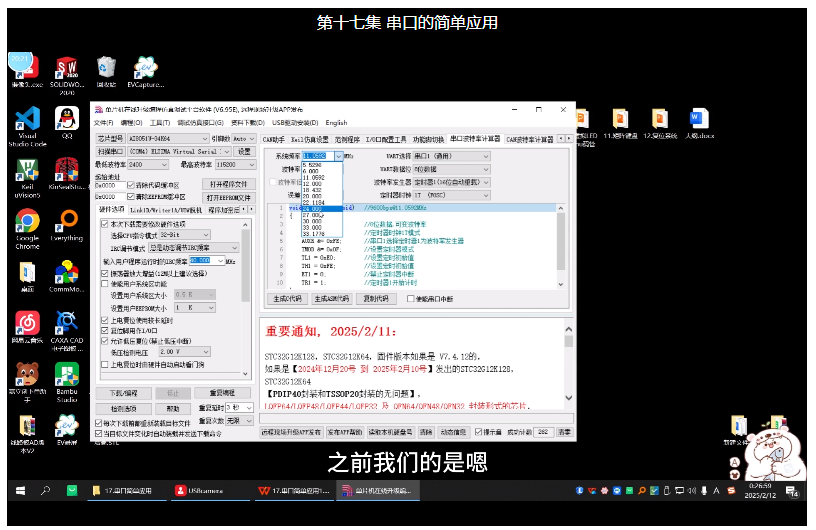Select 24.000 in the frequency list
Viewport: 816px width, 530px height.
tap(322, 208)
